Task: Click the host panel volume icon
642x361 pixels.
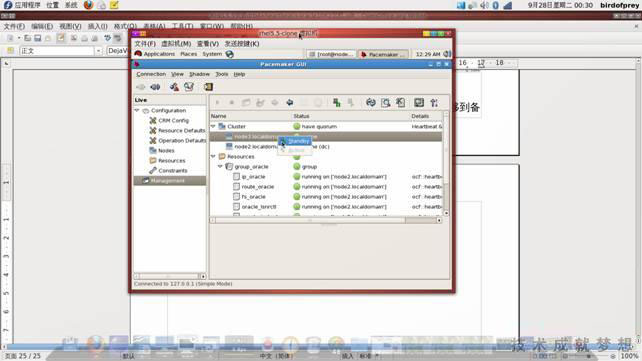Action: (x=484, y=5)
